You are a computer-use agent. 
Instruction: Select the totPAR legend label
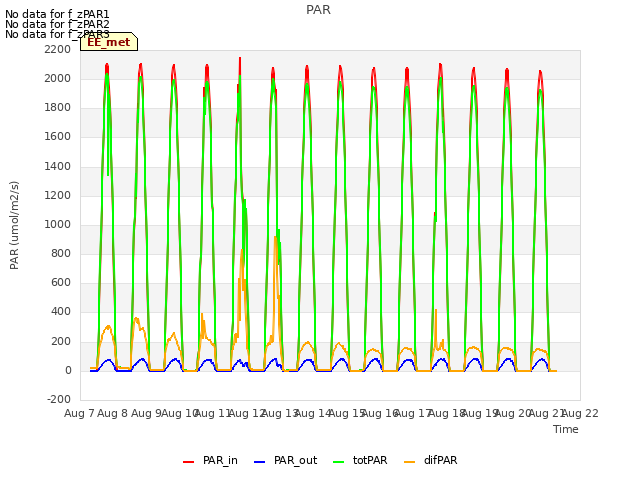(370, 460)
